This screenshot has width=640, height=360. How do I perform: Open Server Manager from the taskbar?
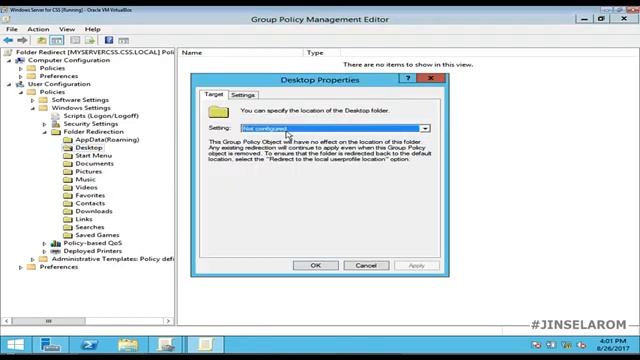pos(51,345)
